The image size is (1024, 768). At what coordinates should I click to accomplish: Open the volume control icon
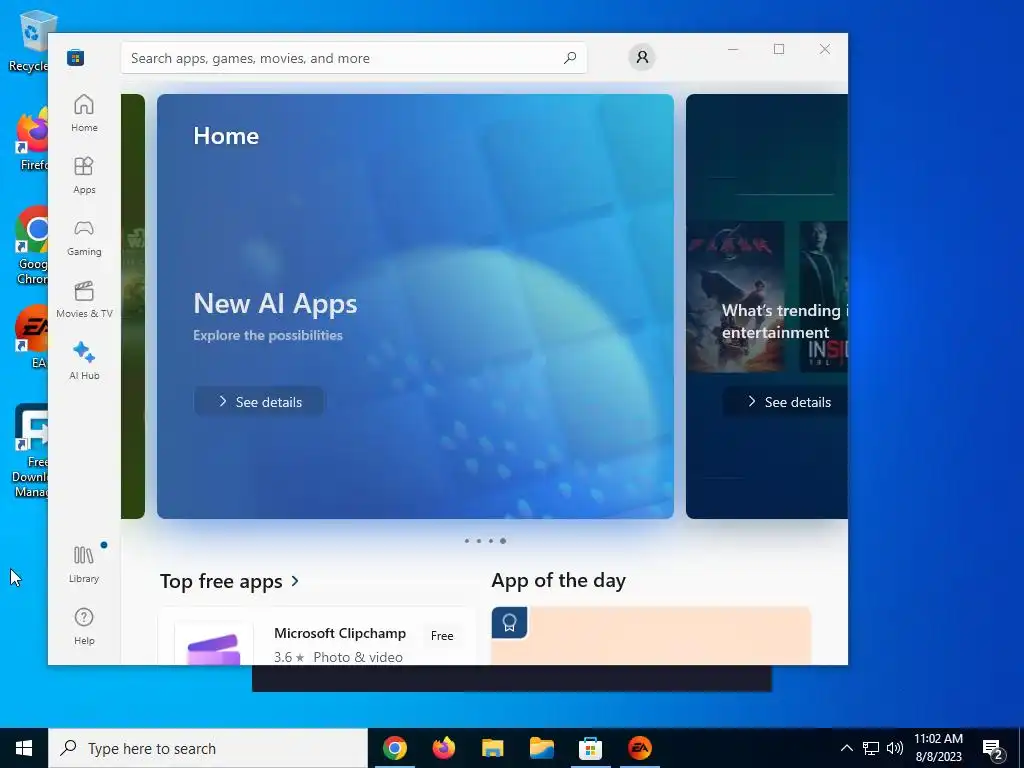(895, 748)
